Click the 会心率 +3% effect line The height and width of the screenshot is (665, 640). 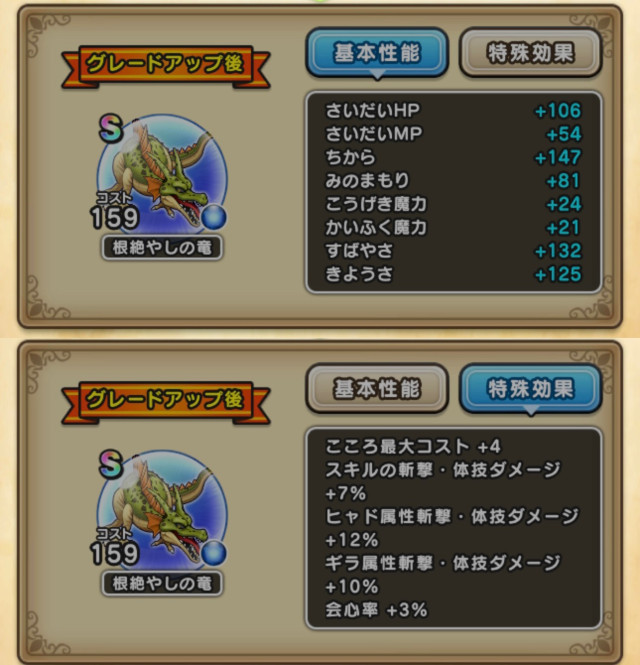point(376,610)
